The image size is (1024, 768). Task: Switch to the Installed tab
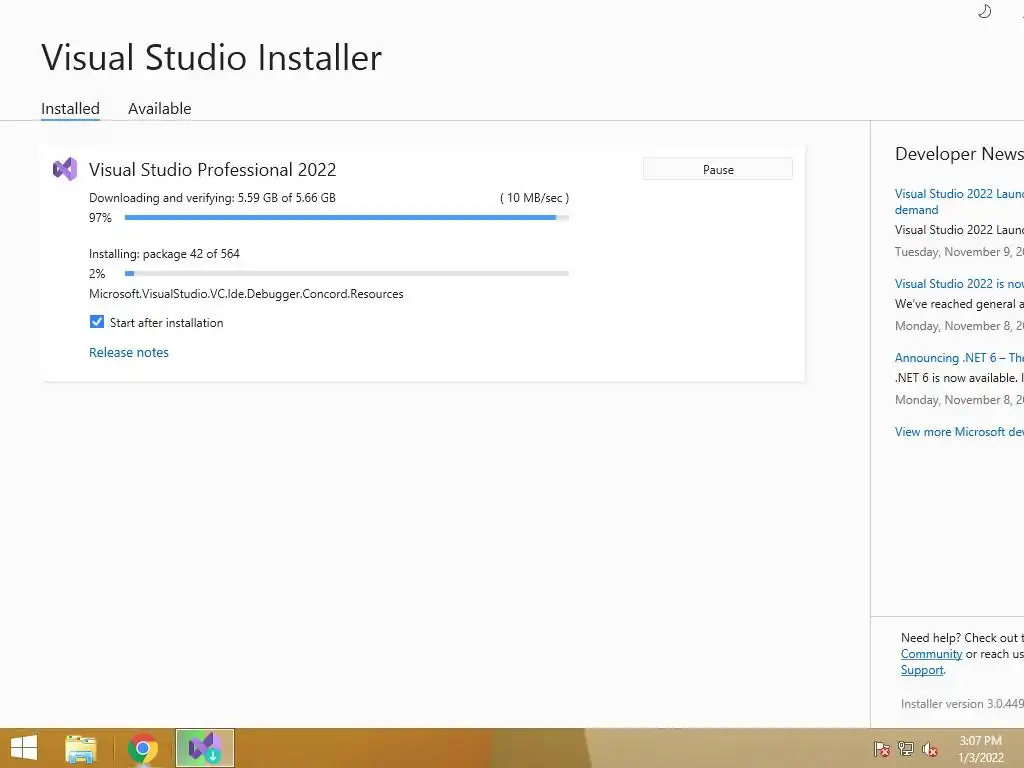click(x=71, y=108)
